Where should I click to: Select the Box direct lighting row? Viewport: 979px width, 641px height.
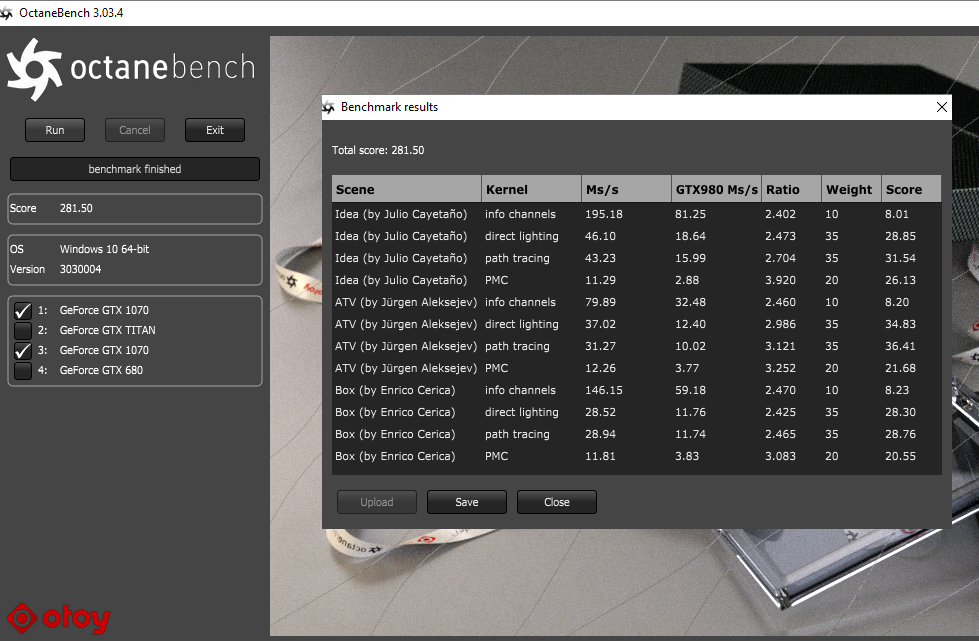636,412
